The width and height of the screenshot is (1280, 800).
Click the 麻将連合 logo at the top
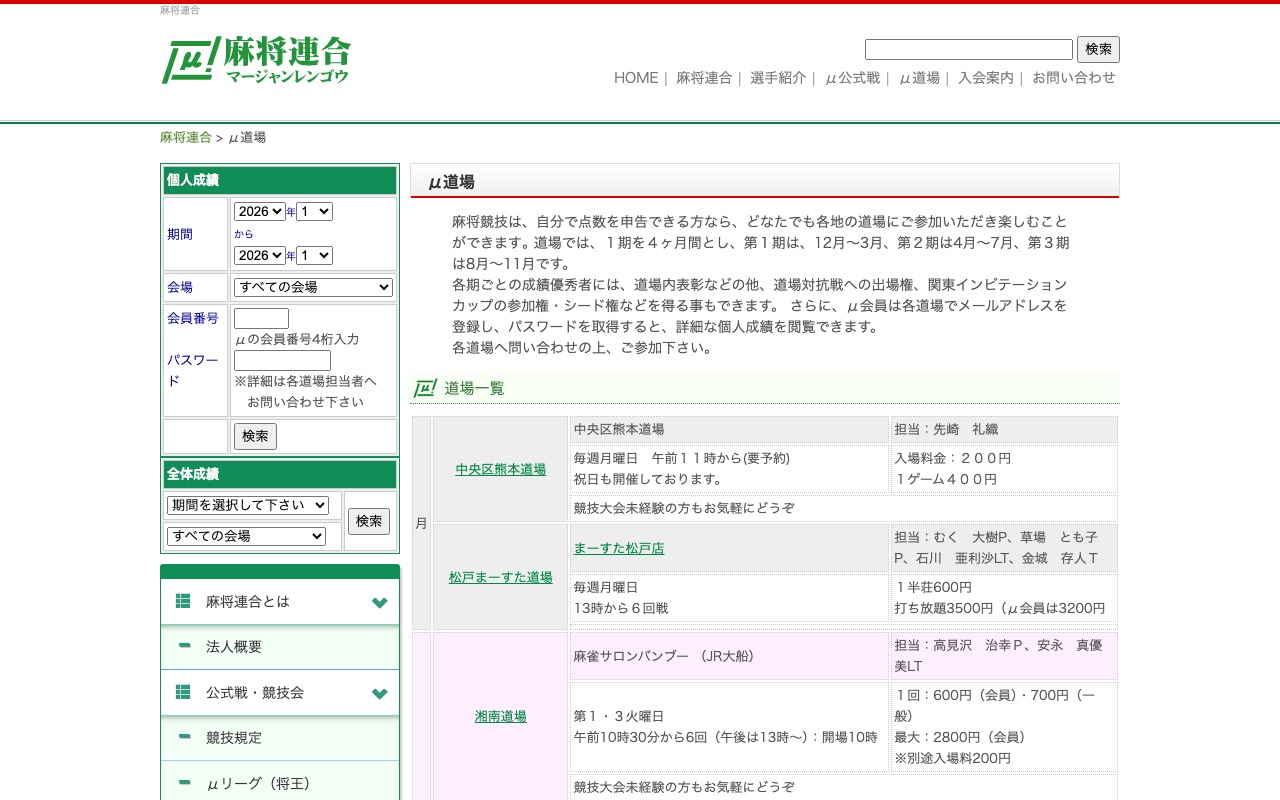click(256, 60)
